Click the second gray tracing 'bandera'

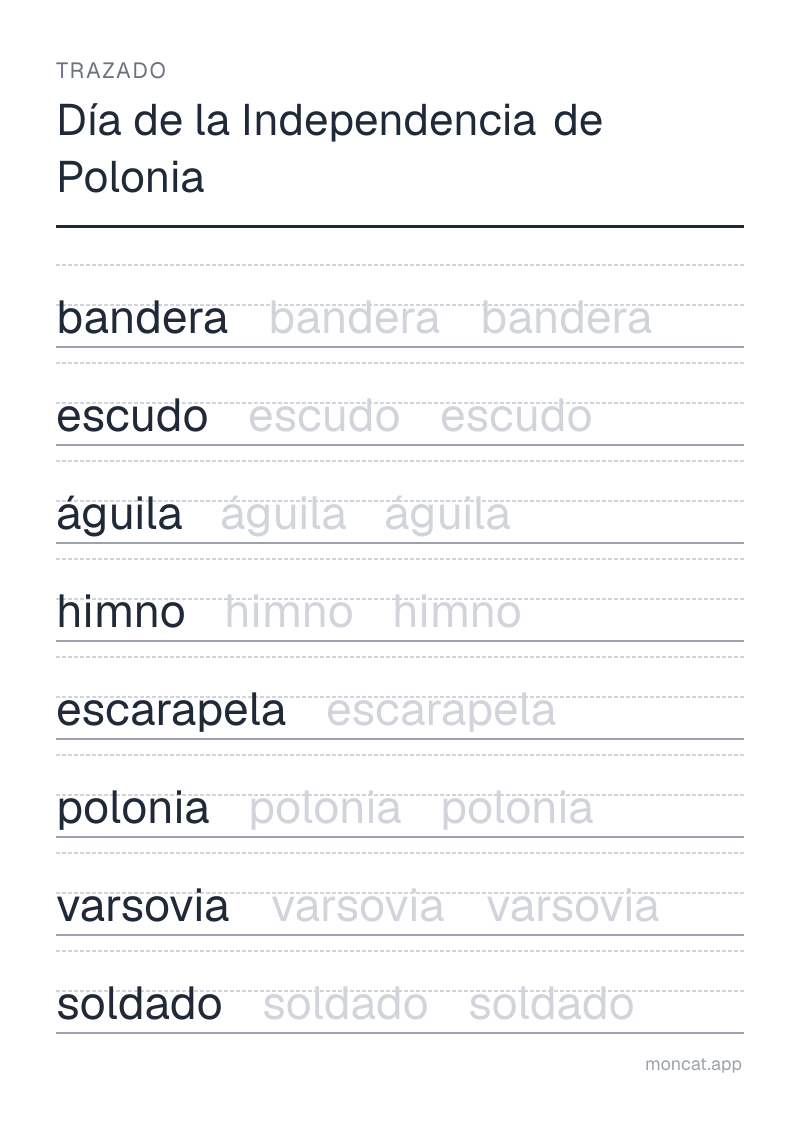[566, 318]
